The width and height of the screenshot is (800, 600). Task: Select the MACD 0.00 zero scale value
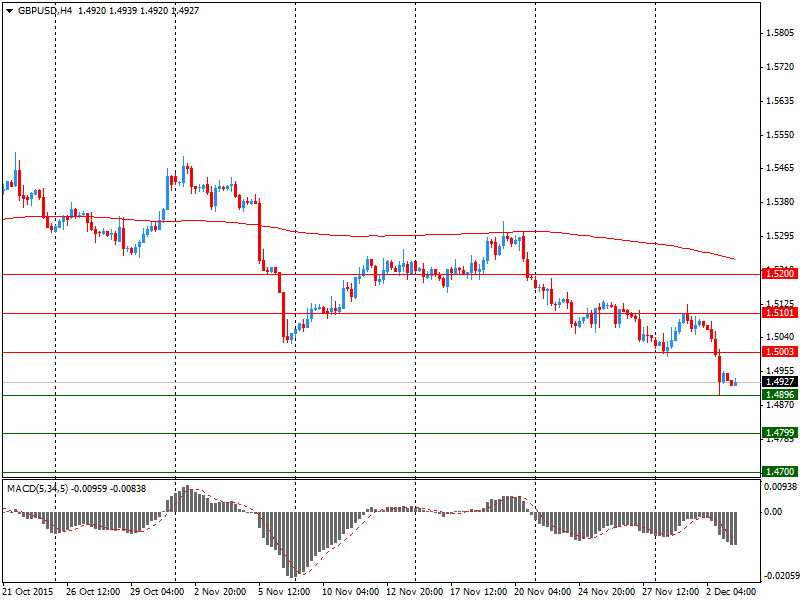pos(773,512)
